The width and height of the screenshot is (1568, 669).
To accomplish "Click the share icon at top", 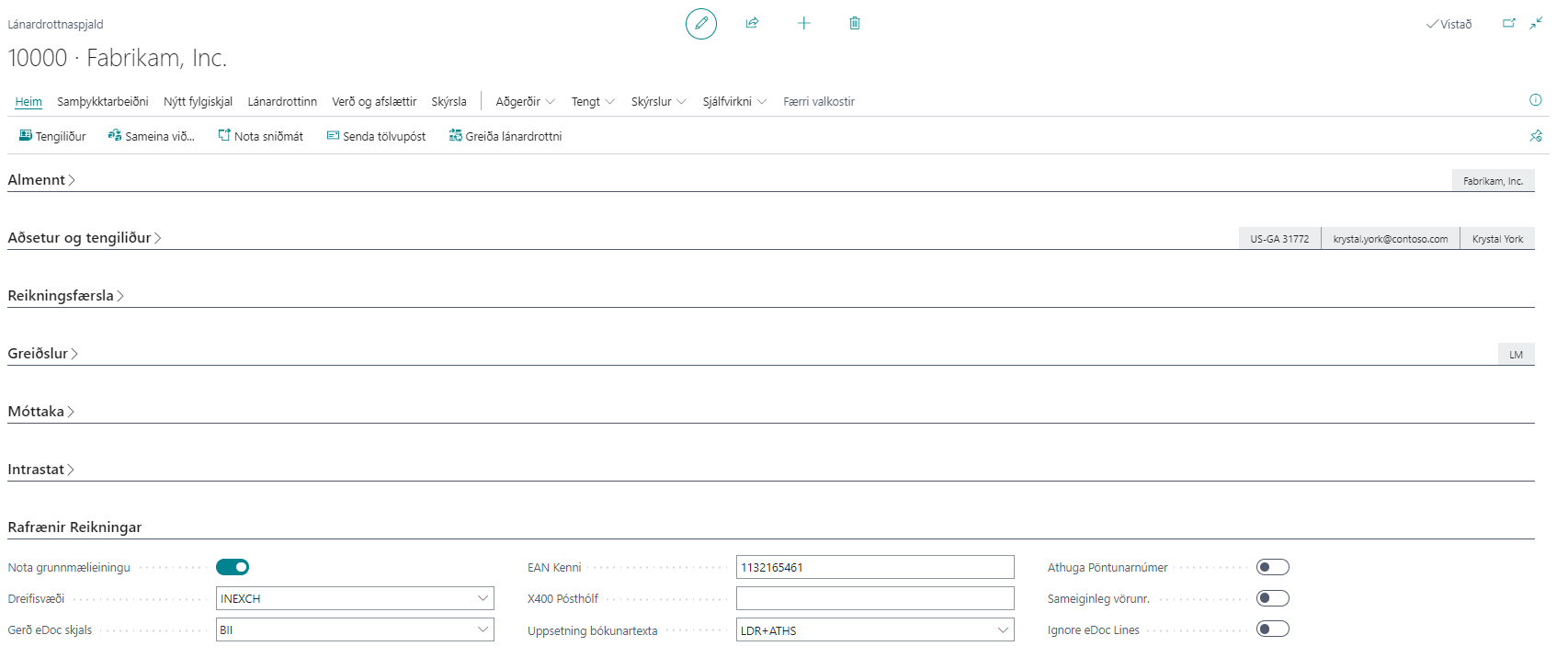I will click(x=752, y=23).
